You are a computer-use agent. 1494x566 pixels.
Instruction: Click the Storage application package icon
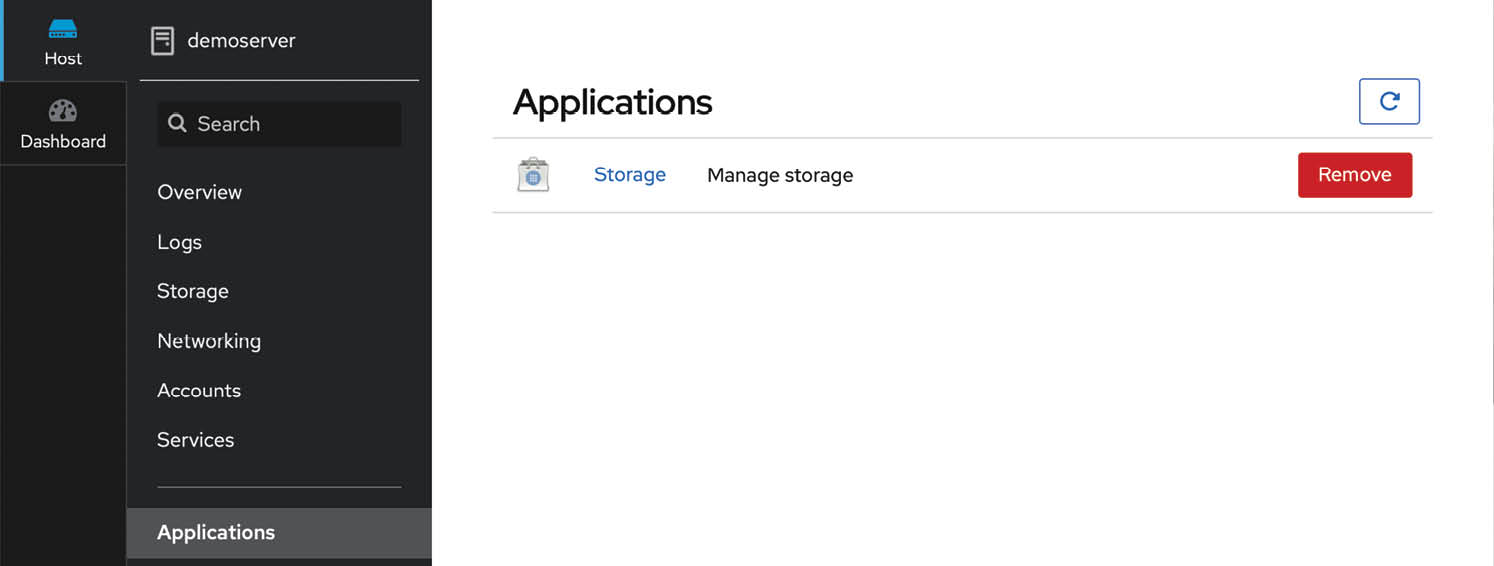point(533,175)
